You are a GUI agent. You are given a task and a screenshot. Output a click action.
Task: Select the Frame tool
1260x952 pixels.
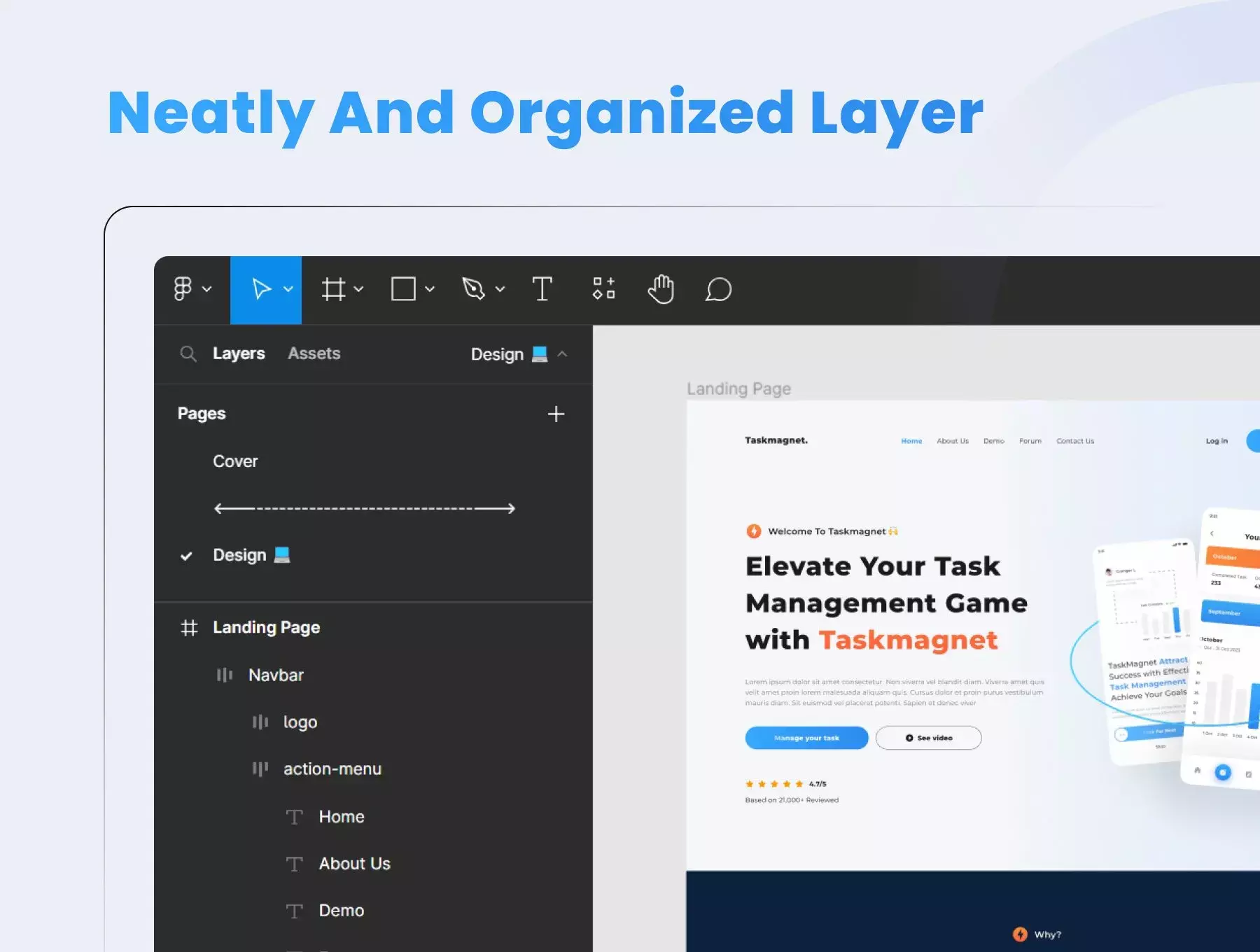click(x=333, y=288)
